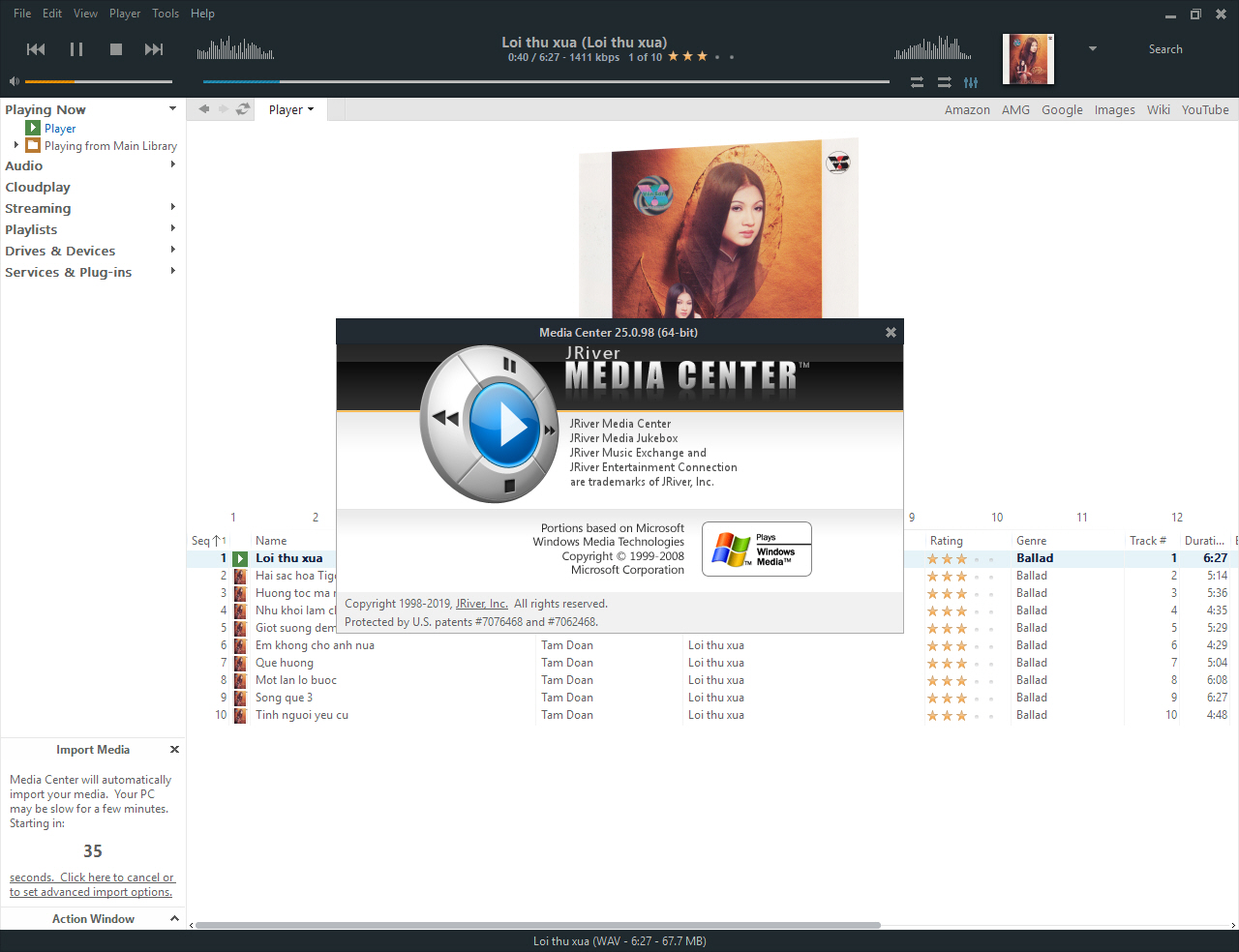Viewport: 1239px width, 952px height.
Task: Mute volume with the speaker icon
Action: (x=15, y=81)
